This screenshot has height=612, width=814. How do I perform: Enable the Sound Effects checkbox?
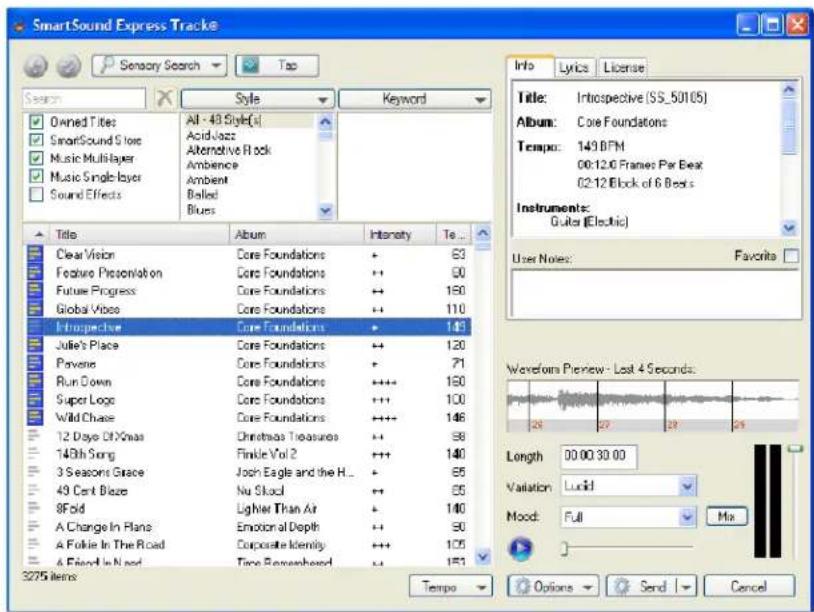pyautogui.click(x=36, y=195)
